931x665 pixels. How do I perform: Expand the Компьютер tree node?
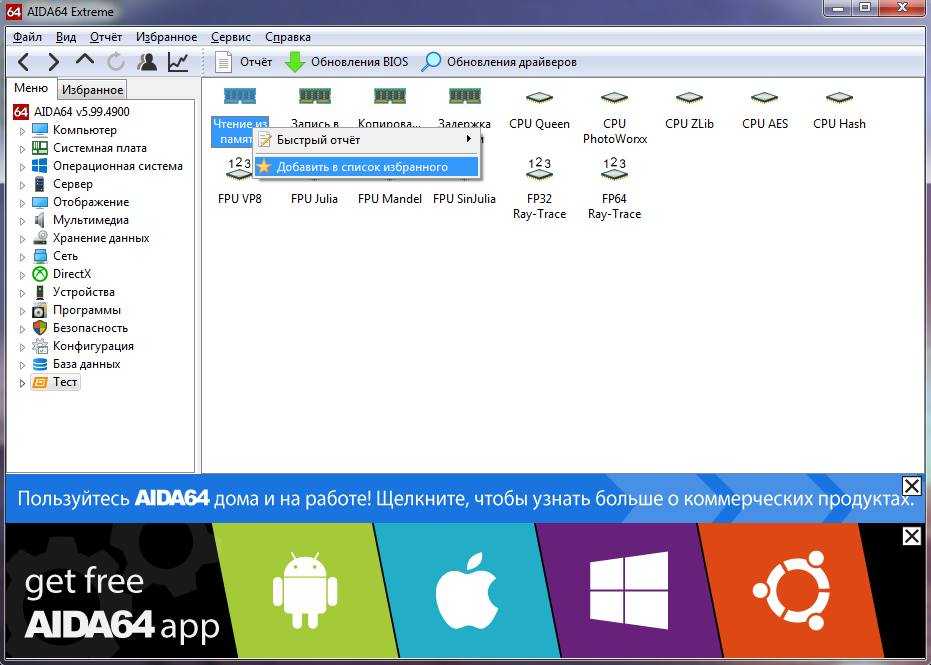[23, 131]
